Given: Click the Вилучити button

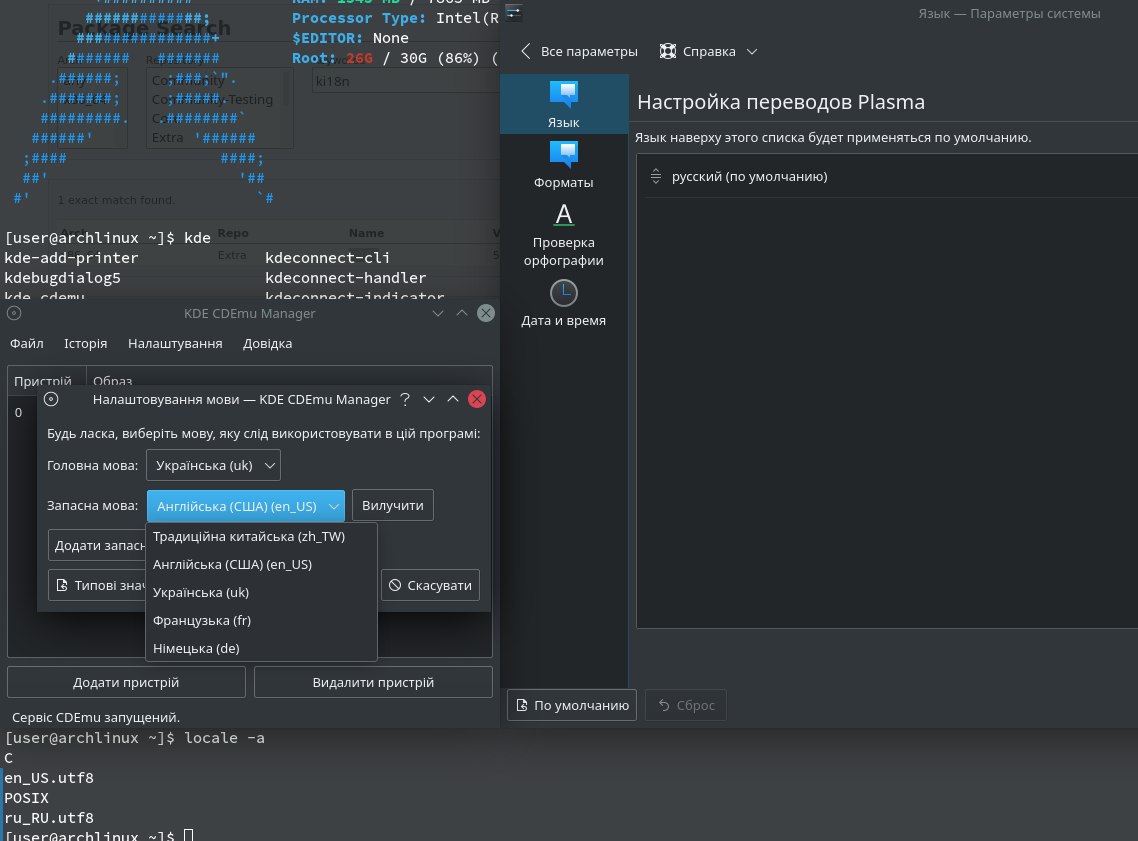Looking at the screenshot, I should click(x=393, y=505).
